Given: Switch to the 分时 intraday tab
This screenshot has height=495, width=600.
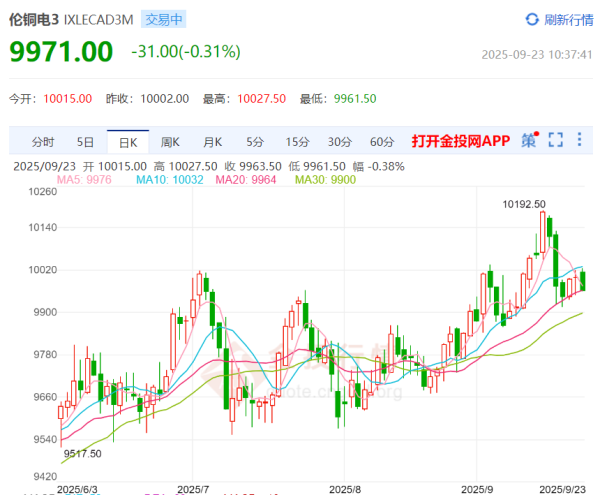Looking at the screenshot, I should pos(43,141).
